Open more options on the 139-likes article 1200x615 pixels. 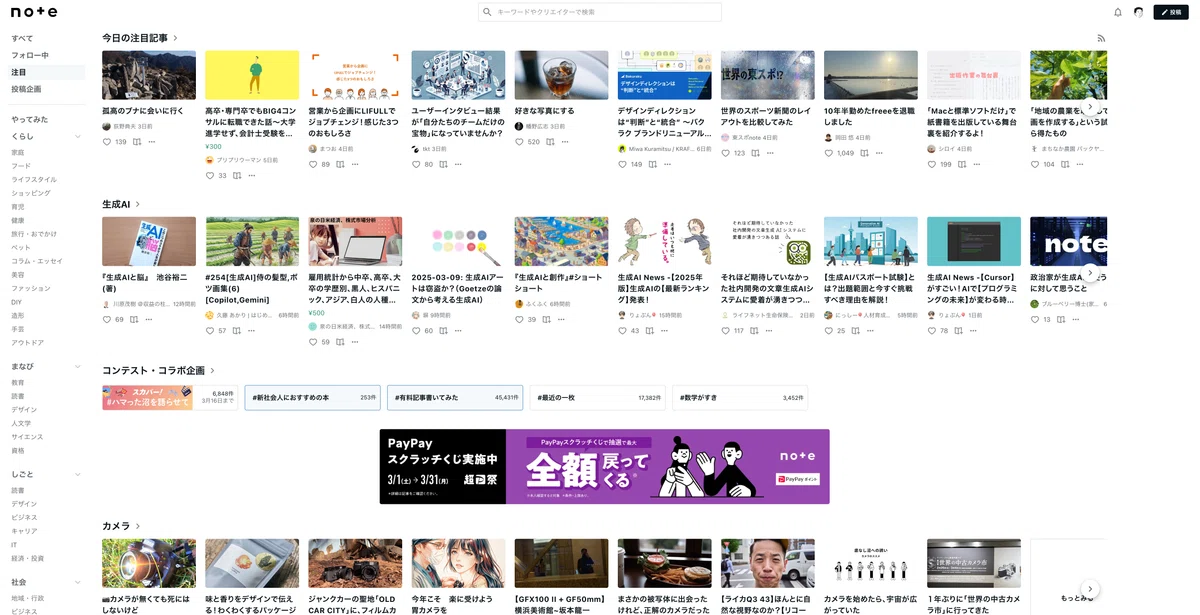[152, 142]
